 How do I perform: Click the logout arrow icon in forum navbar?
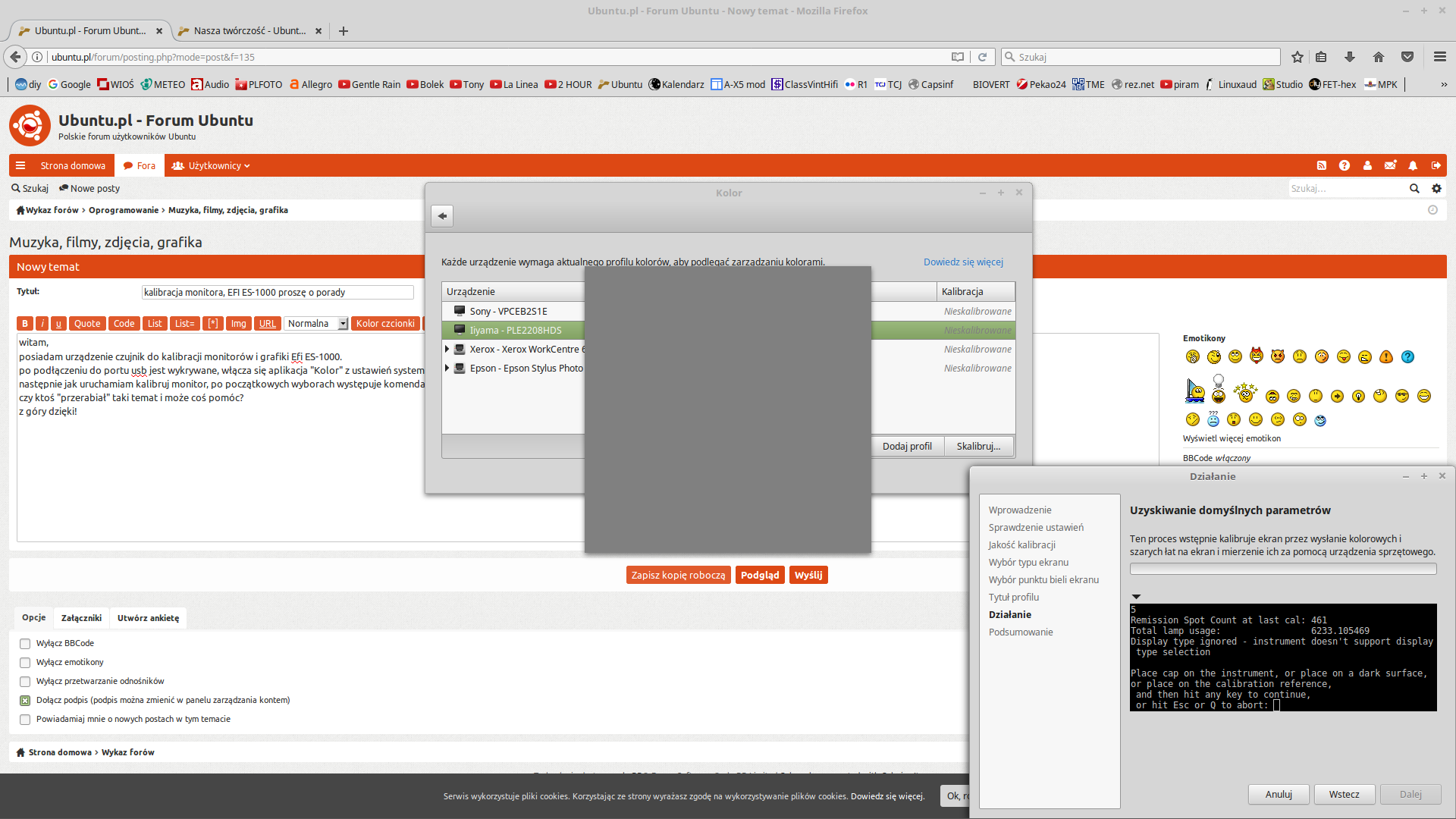pos(1436,165)
